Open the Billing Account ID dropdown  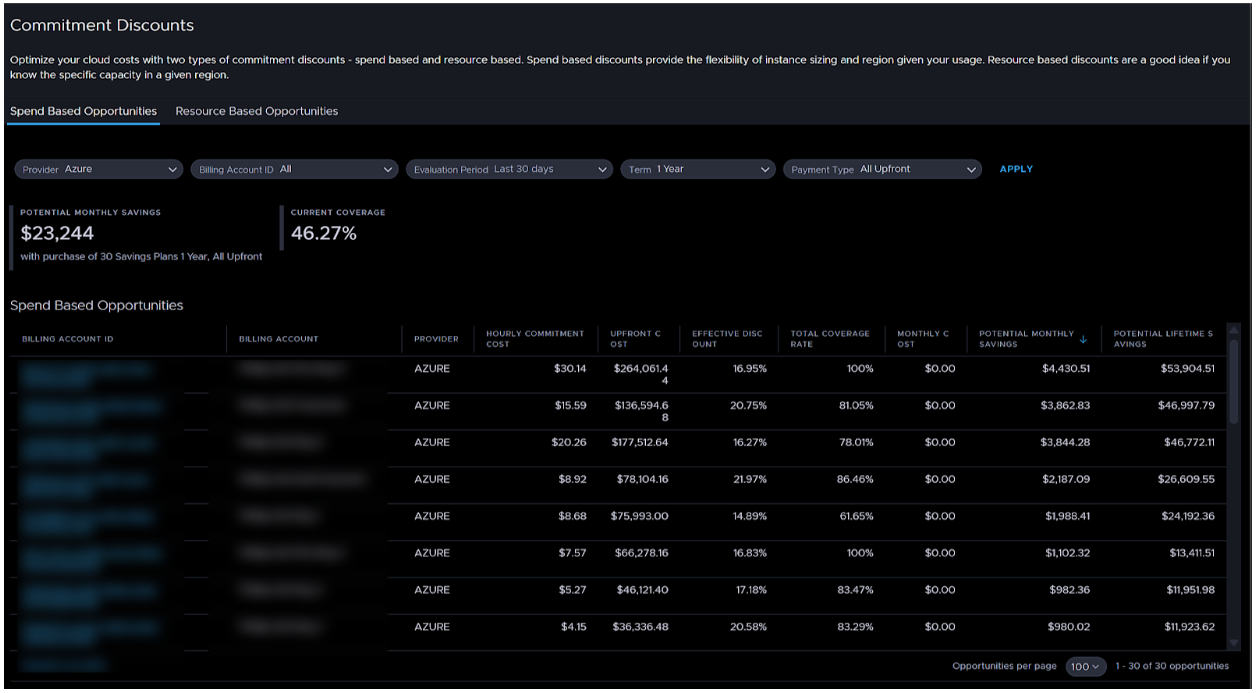tap(294, 169)
